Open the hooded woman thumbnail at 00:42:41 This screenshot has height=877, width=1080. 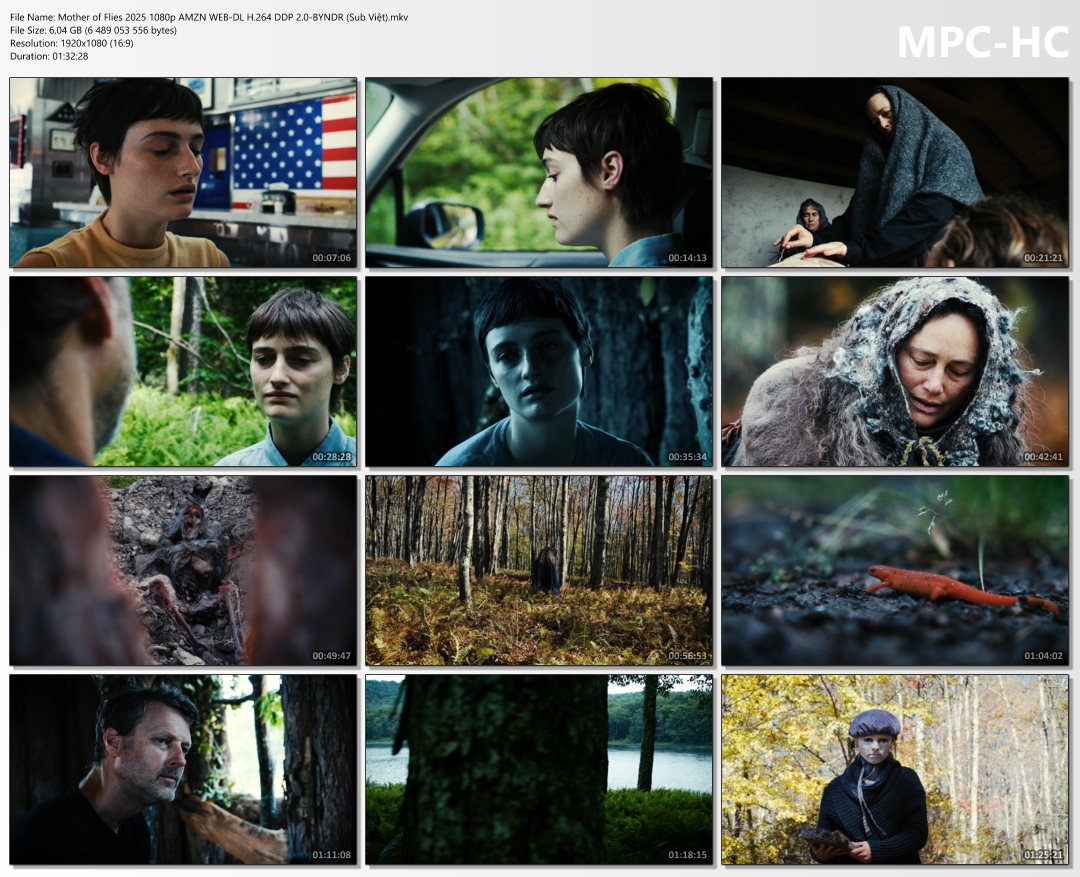click(x=895, y=371)
